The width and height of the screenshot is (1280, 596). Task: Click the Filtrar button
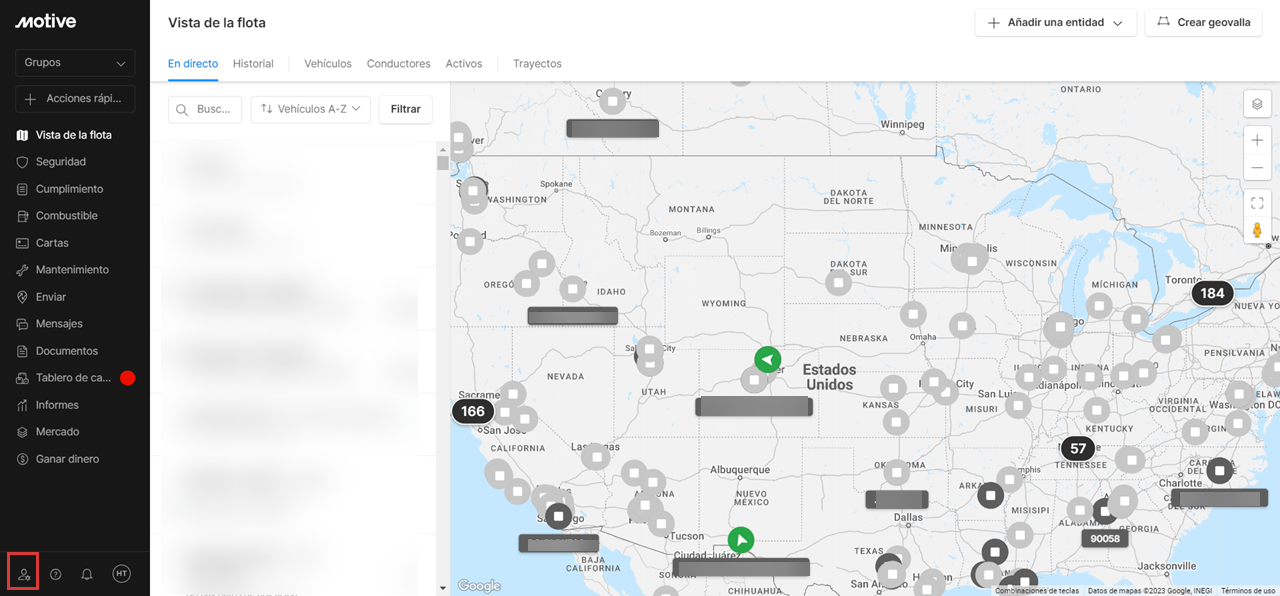coord(405,109)
